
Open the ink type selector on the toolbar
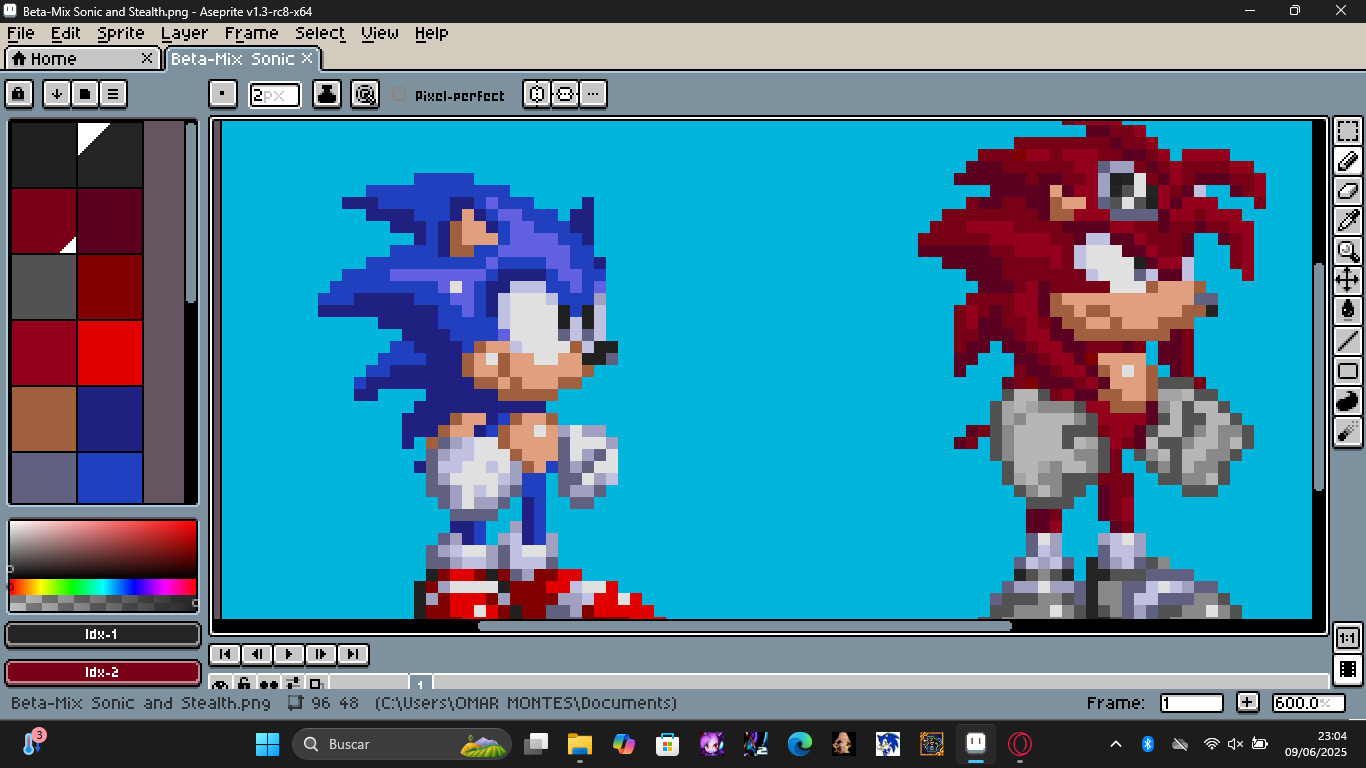[327, 94]
